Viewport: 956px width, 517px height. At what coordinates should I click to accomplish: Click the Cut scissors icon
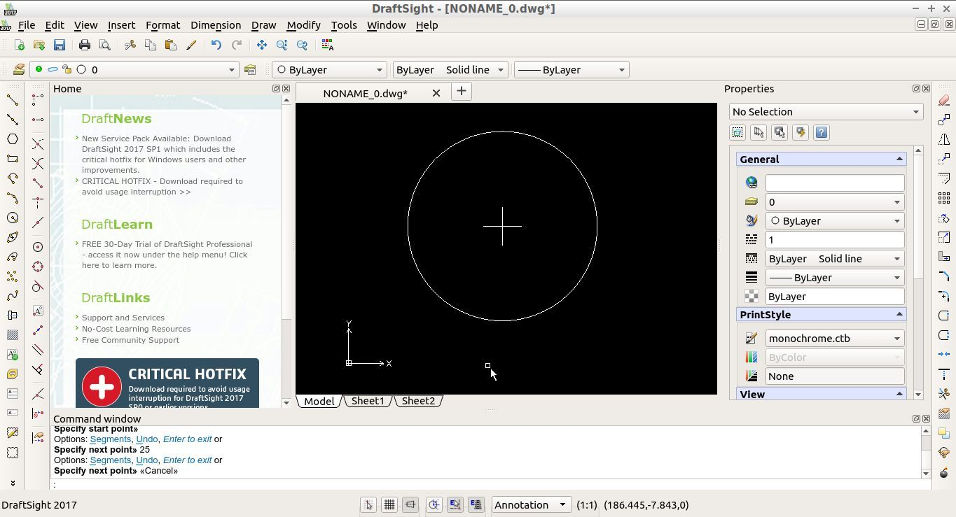[x=130, y=45]
